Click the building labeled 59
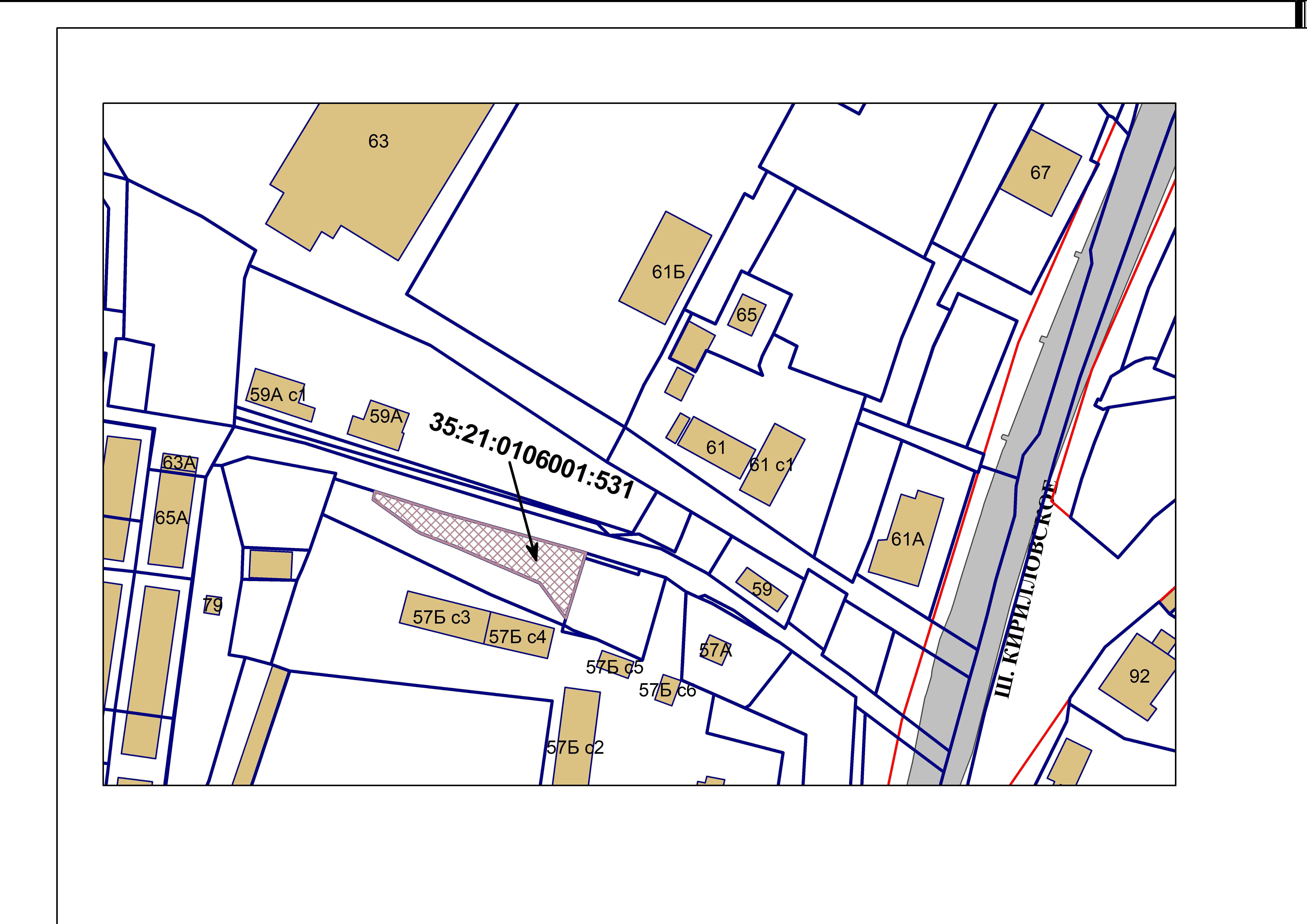 762,589
